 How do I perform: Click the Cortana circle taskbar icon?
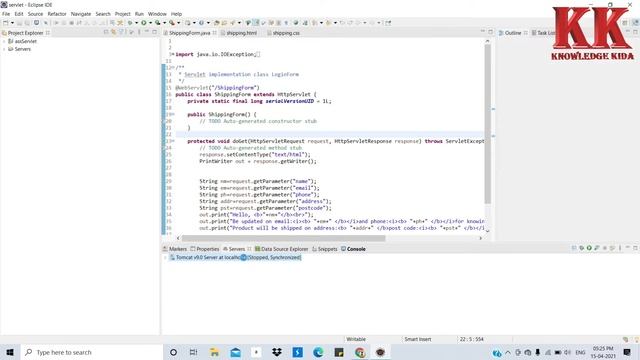click(173, 352)
